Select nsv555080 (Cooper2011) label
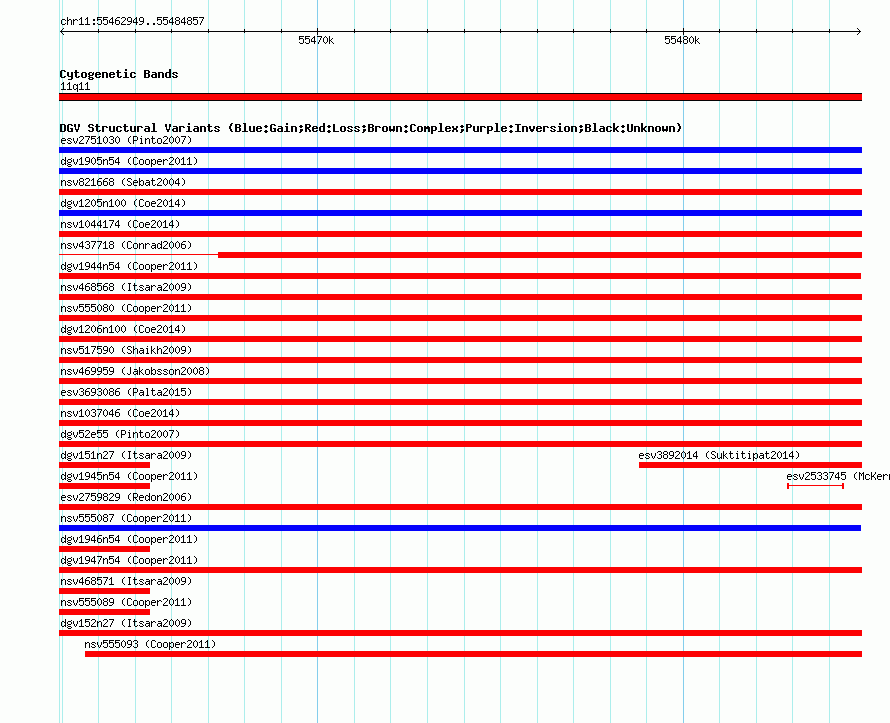The height and width of the screenshot is (723, 890). 126,308
